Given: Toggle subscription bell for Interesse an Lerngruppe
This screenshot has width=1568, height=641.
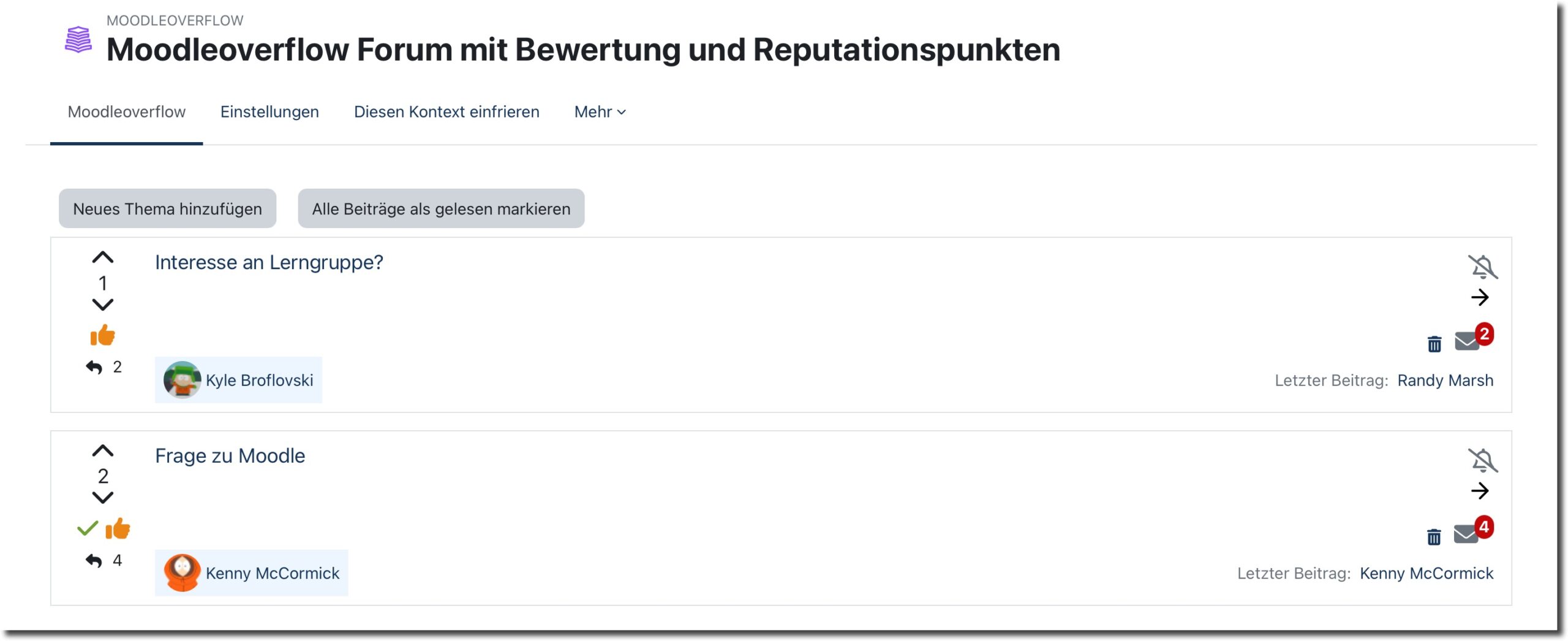Looking at the screenshot, I should 1483,267.
